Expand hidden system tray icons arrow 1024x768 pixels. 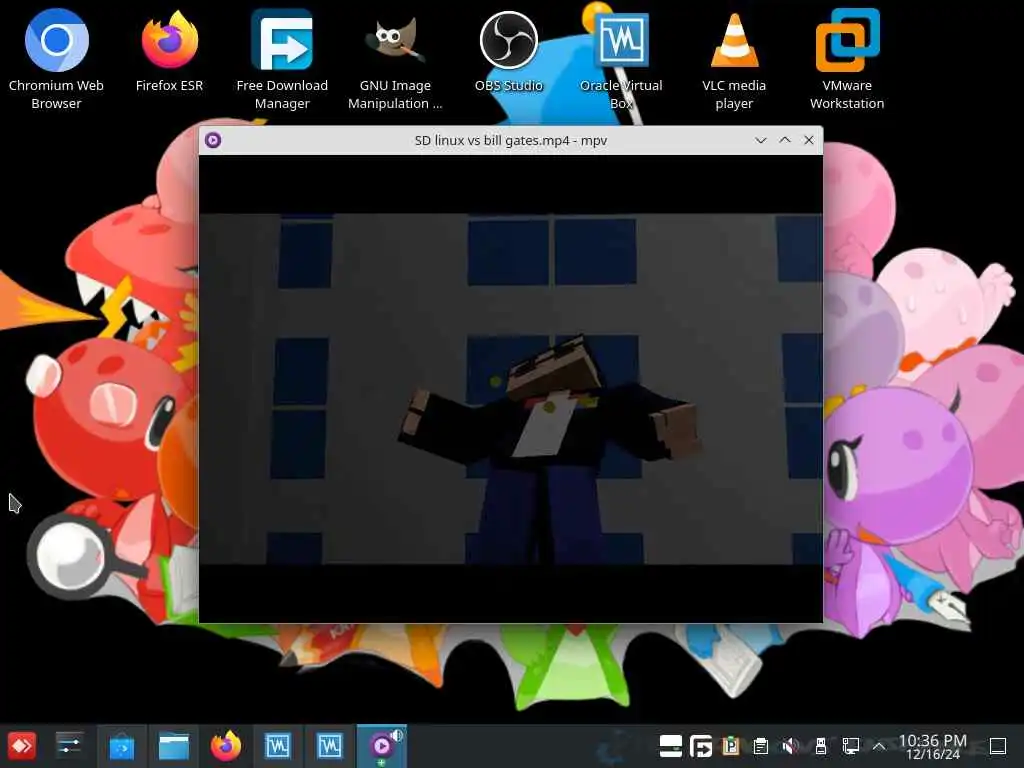pos(879,746)
